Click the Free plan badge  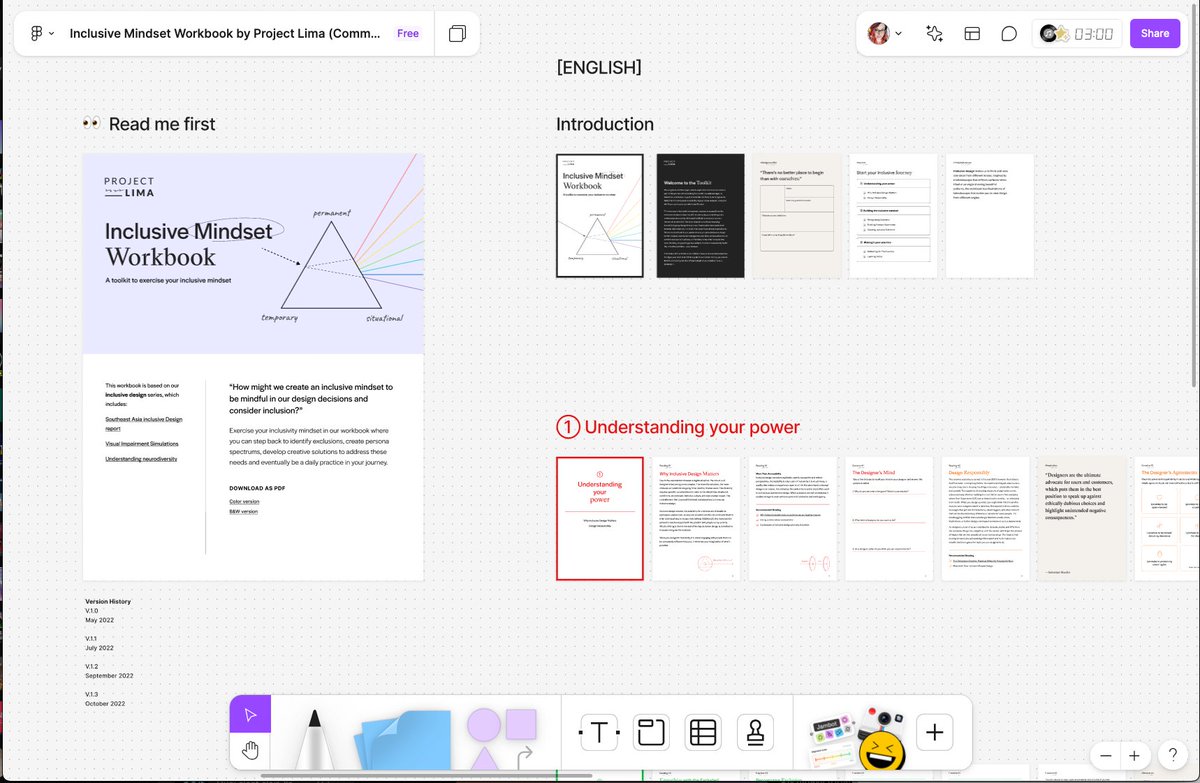pos(408,33)
